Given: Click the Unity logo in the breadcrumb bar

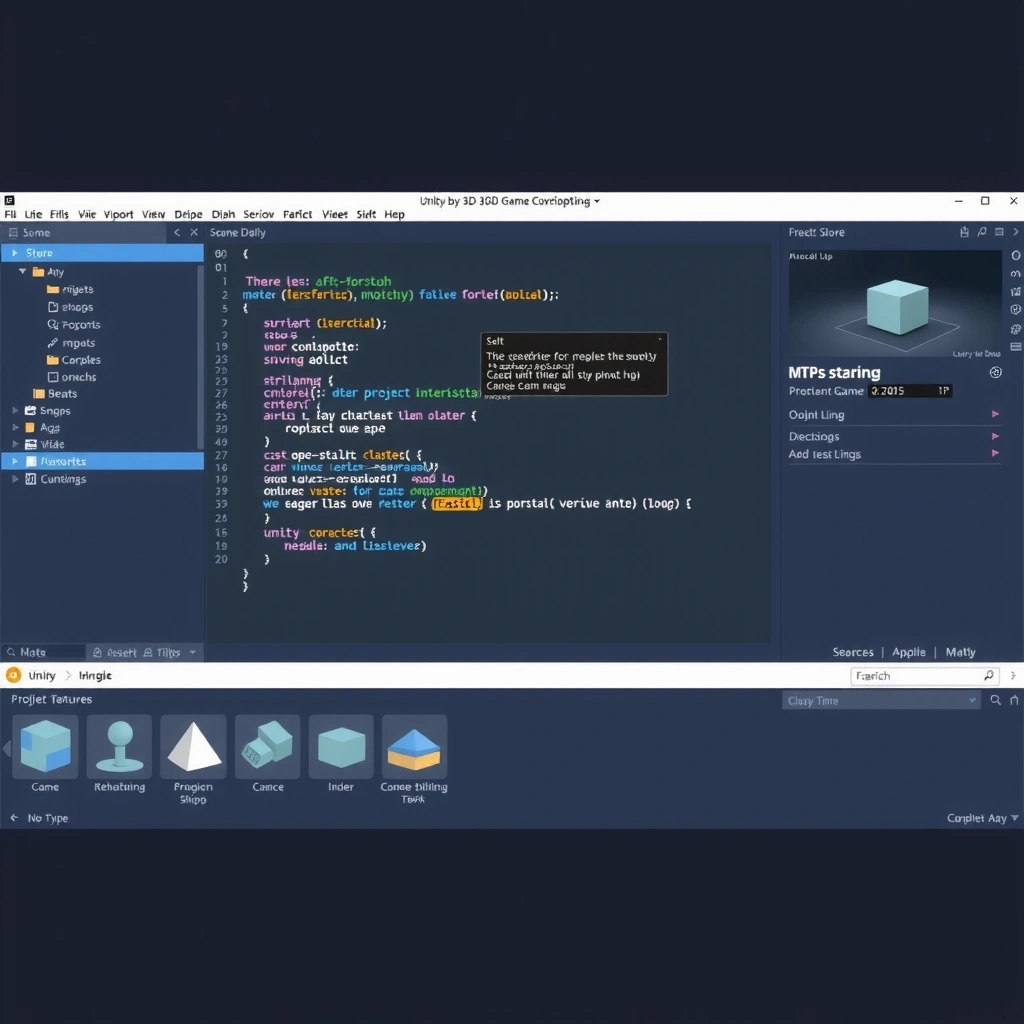Looking at the screenshot, I should pos(14,675).
